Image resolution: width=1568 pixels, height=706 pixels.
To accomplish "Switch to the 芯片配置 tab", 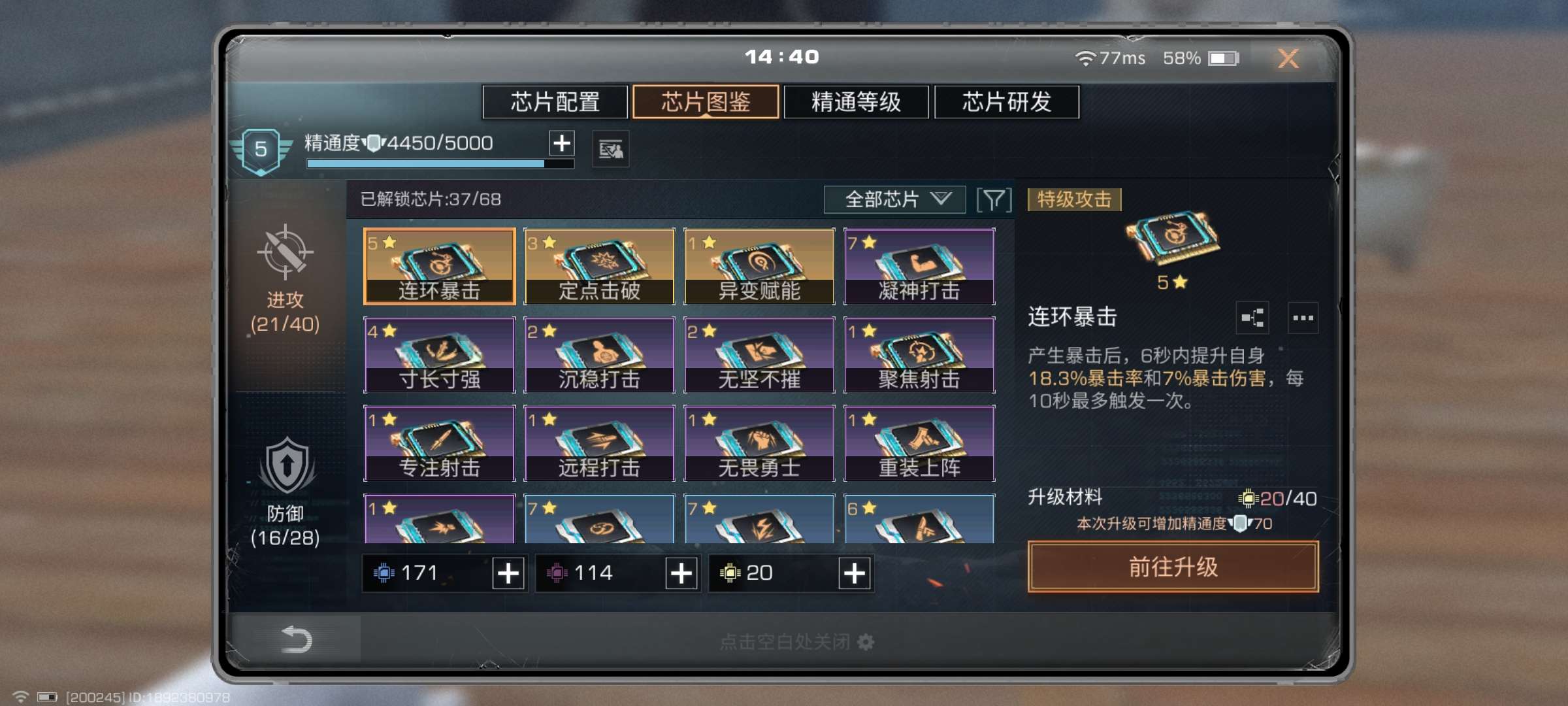I will pyautogui.click(x=555, y=102).
